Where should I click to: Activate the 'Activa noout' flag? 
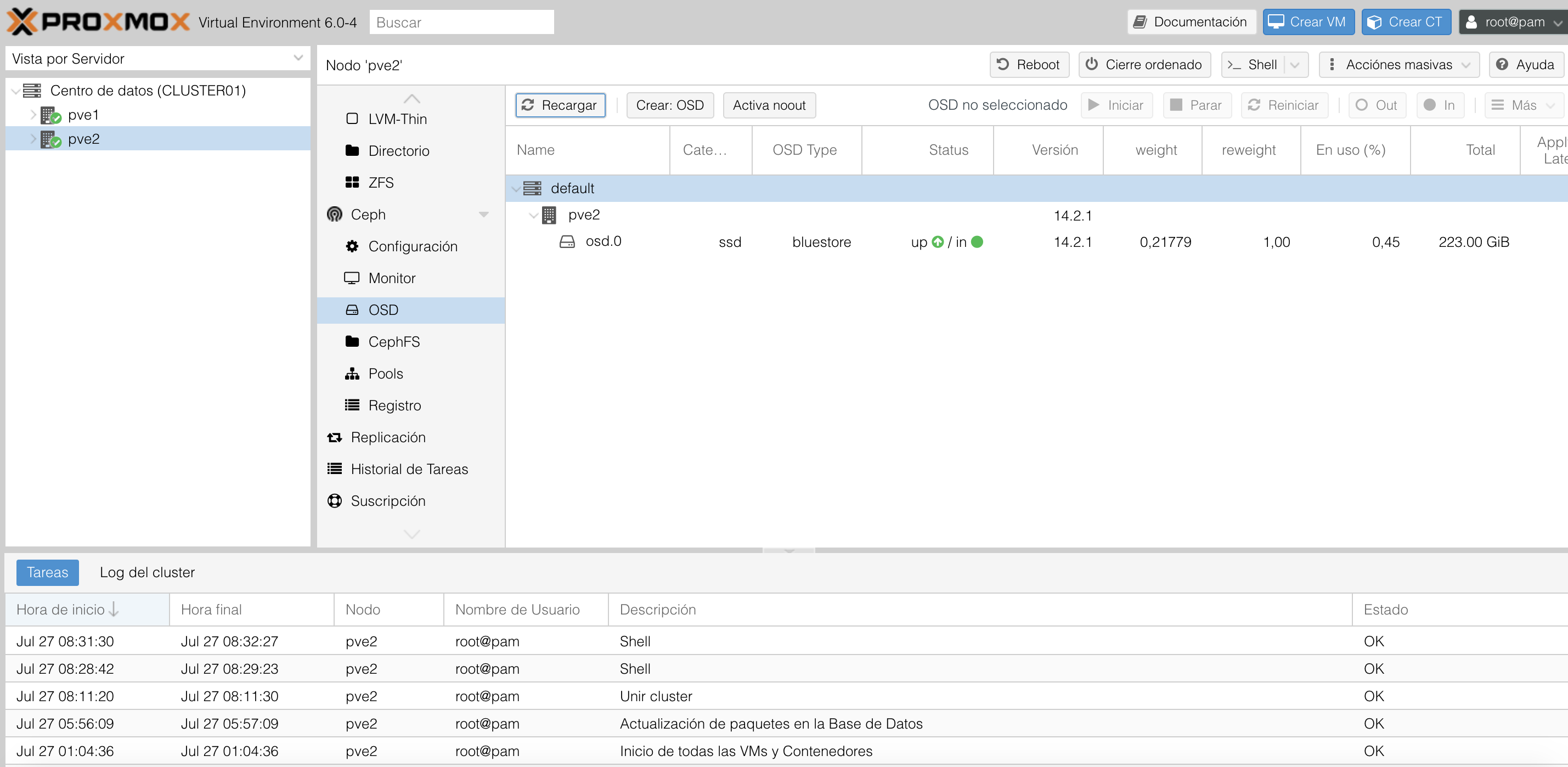[x=769, y=105]
